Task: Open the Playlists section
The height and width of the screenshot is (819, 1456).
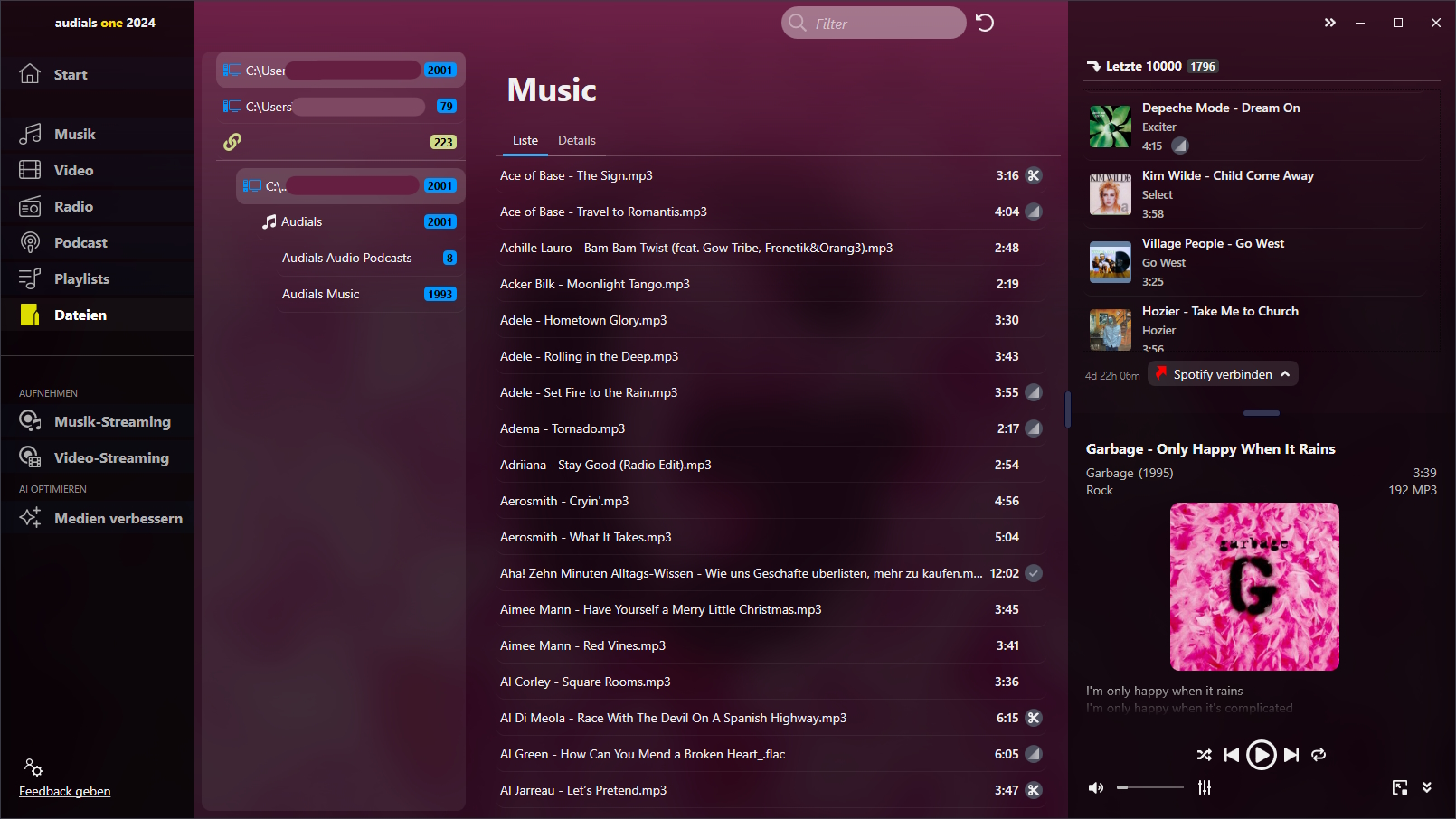Action: click(x=98, y=278)
